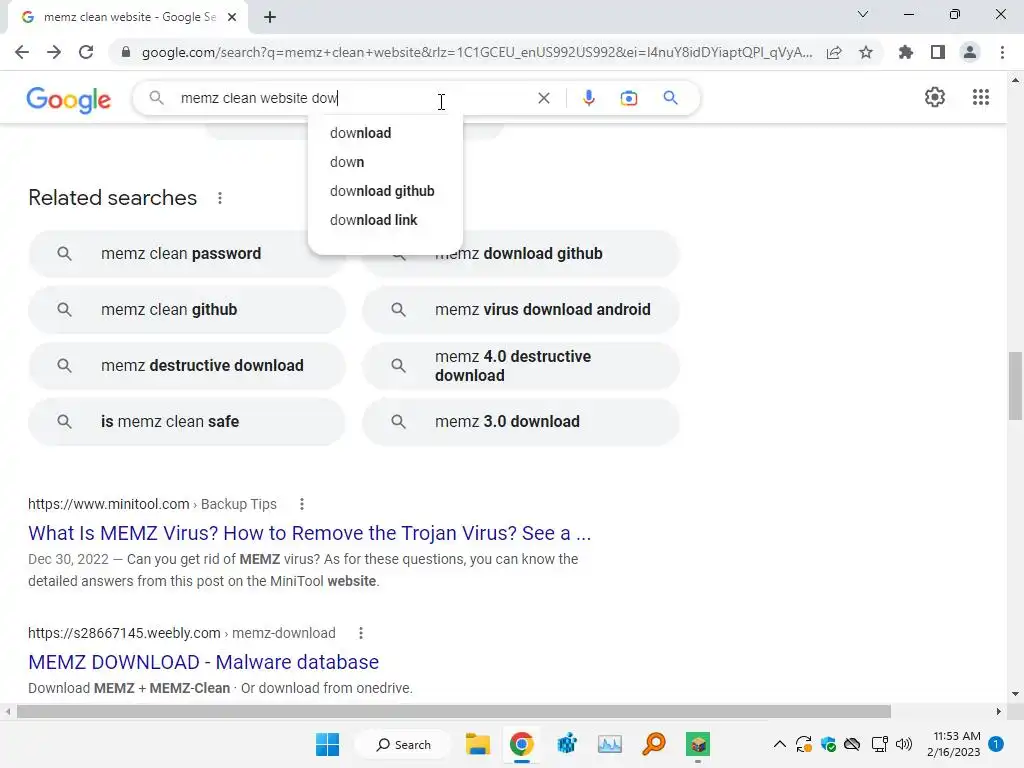
Task: Search related: memz clean password
Action: click(187, 253)
